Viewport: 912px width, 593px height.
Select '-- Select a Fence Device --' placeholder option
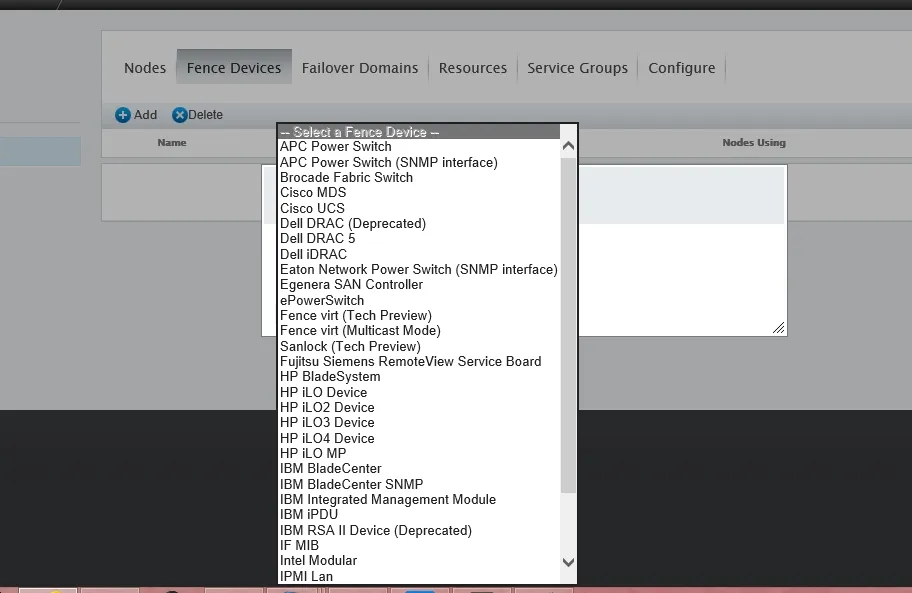pos(419,132)
